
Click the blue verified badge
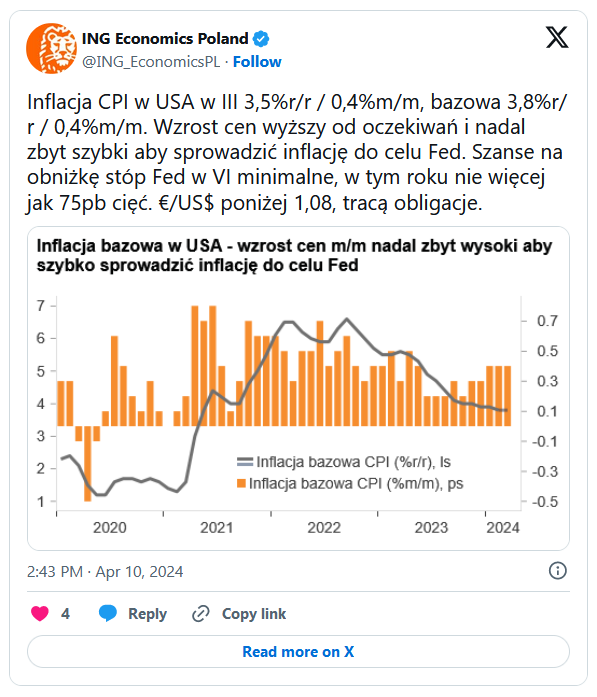(x=261, y=39)
